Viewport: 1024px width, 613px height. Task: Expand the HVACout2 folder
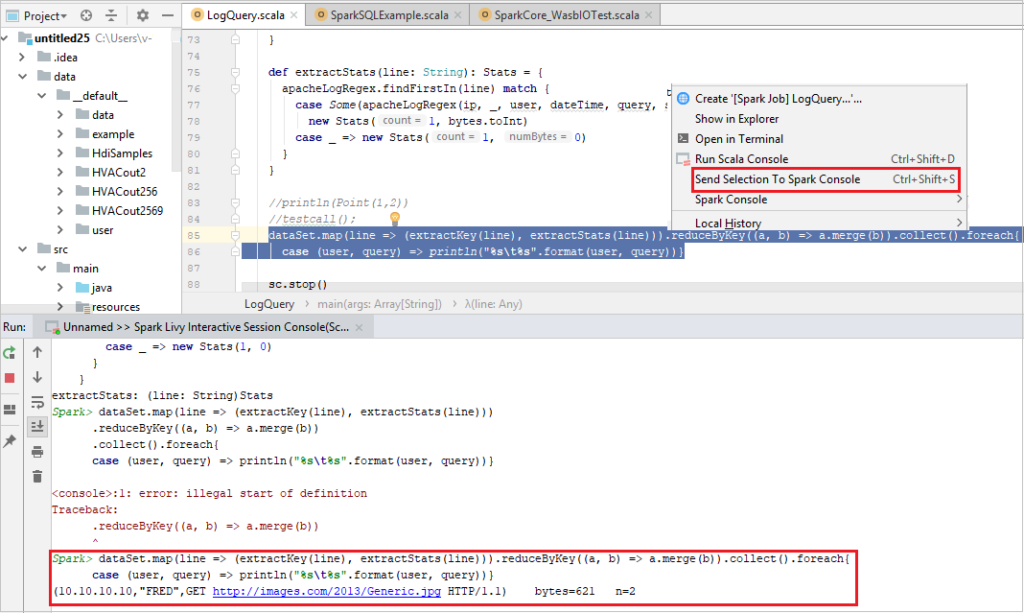pyautogui.click(x=58, y=171)
